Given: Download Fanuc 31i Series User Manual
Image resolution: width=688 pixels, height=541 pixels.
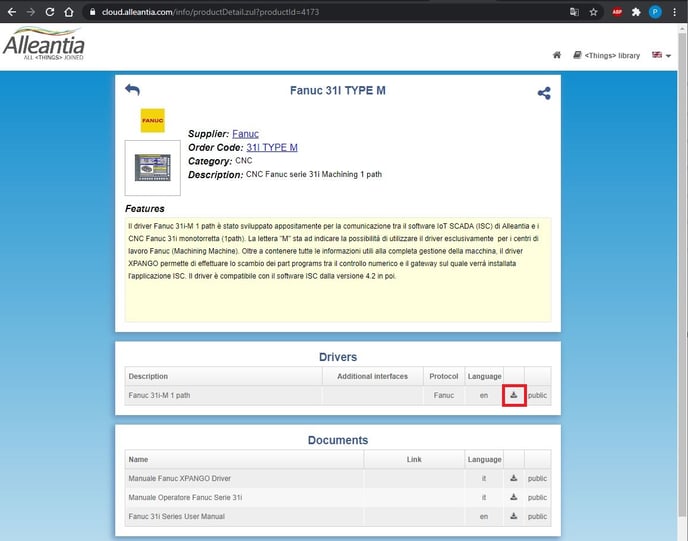Looking at the screenshot, I should tap(514, 516).
